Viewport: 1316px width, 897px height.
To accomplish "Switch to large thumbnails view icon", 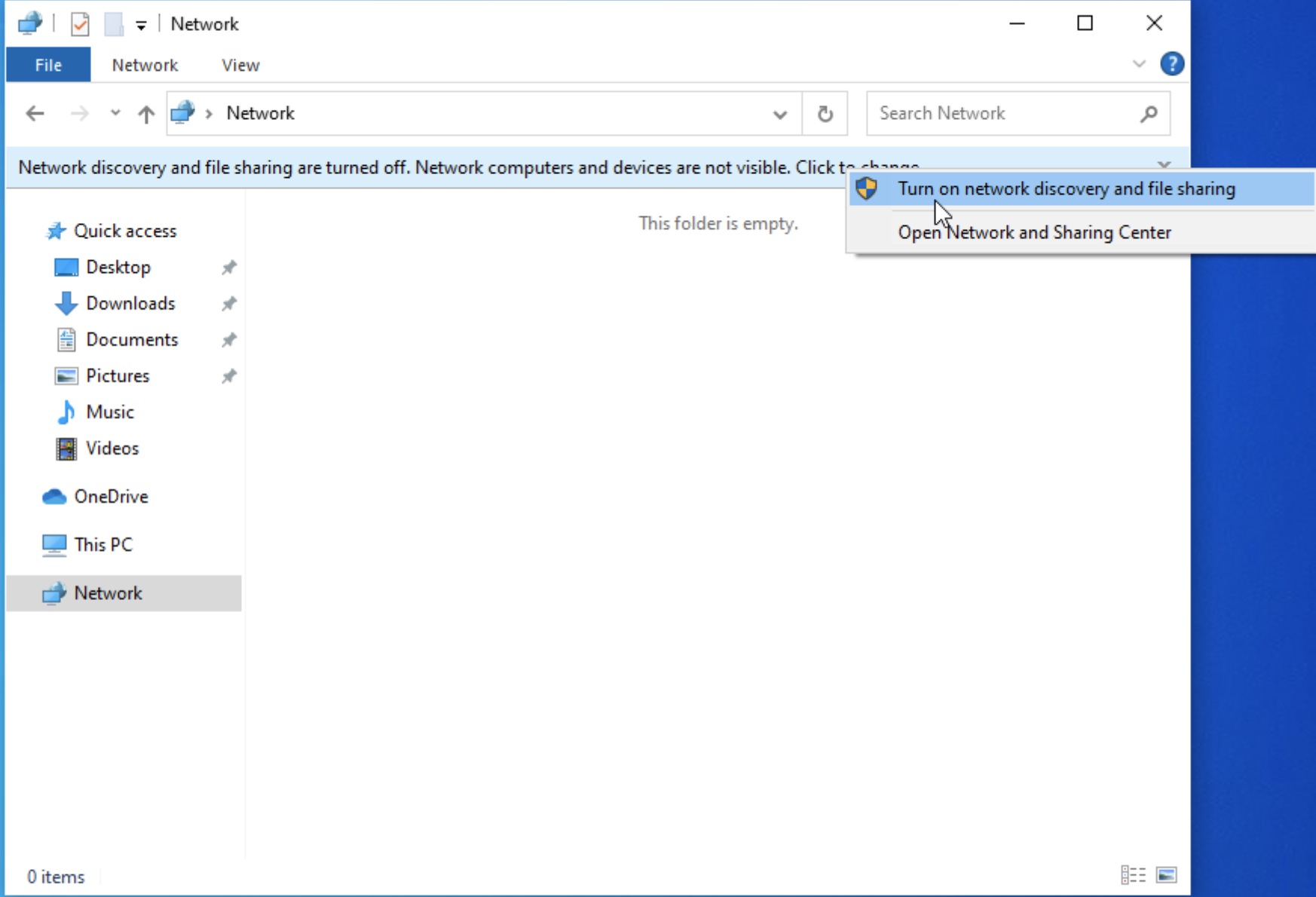I will pos(1166,874).
